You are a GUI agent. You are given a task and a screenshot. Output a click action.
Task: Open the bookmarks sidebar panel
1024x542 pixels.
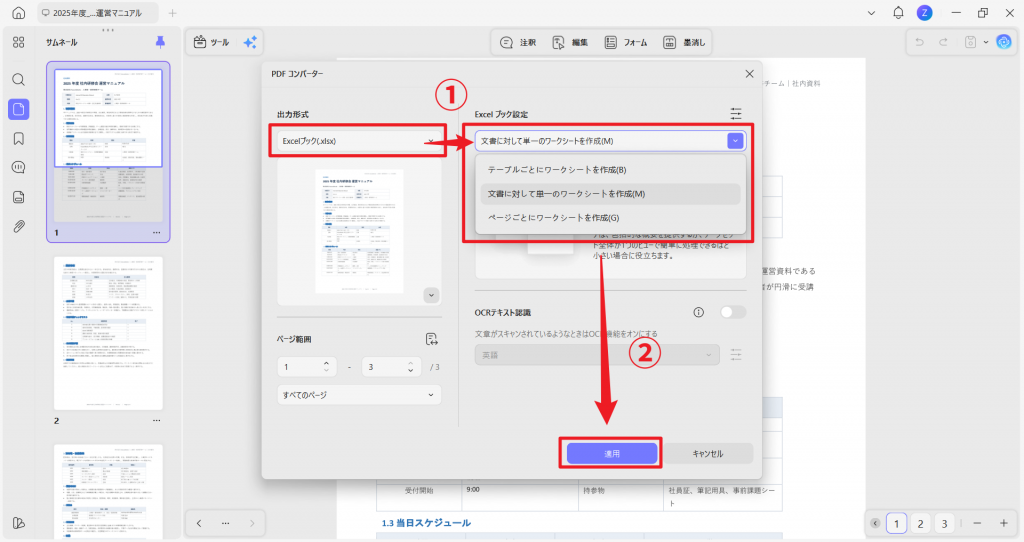coord(18,138)
